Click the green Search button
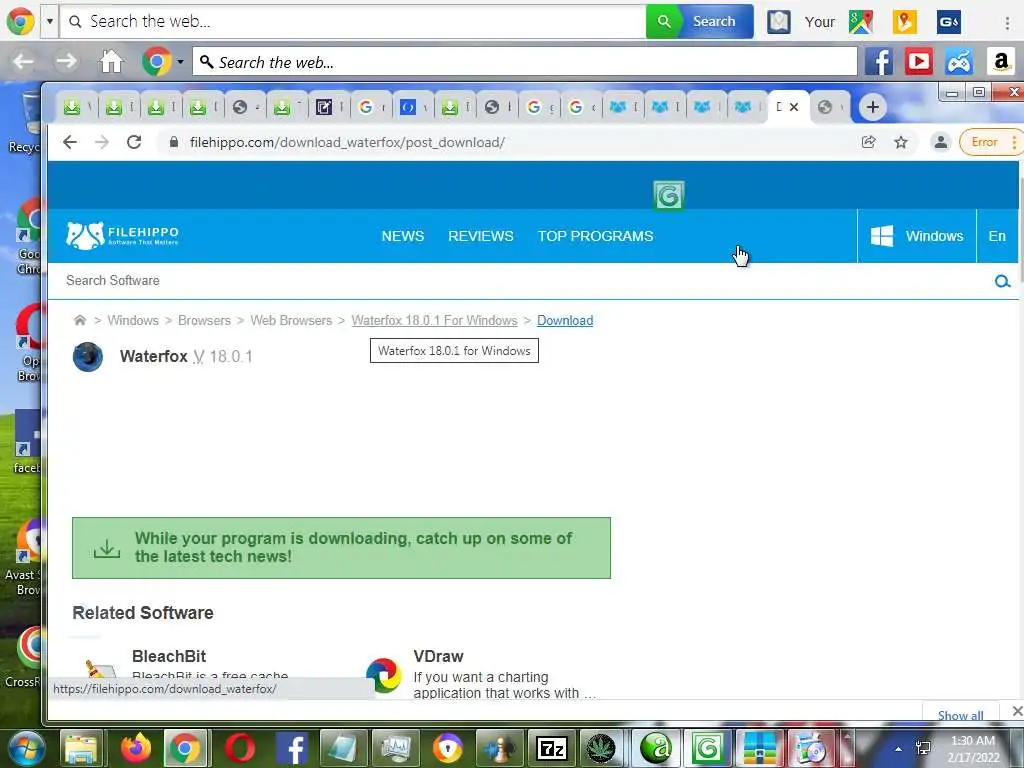Image resolution: width=1024 pixels, height=768 pixels. click(x=699, y=21)
